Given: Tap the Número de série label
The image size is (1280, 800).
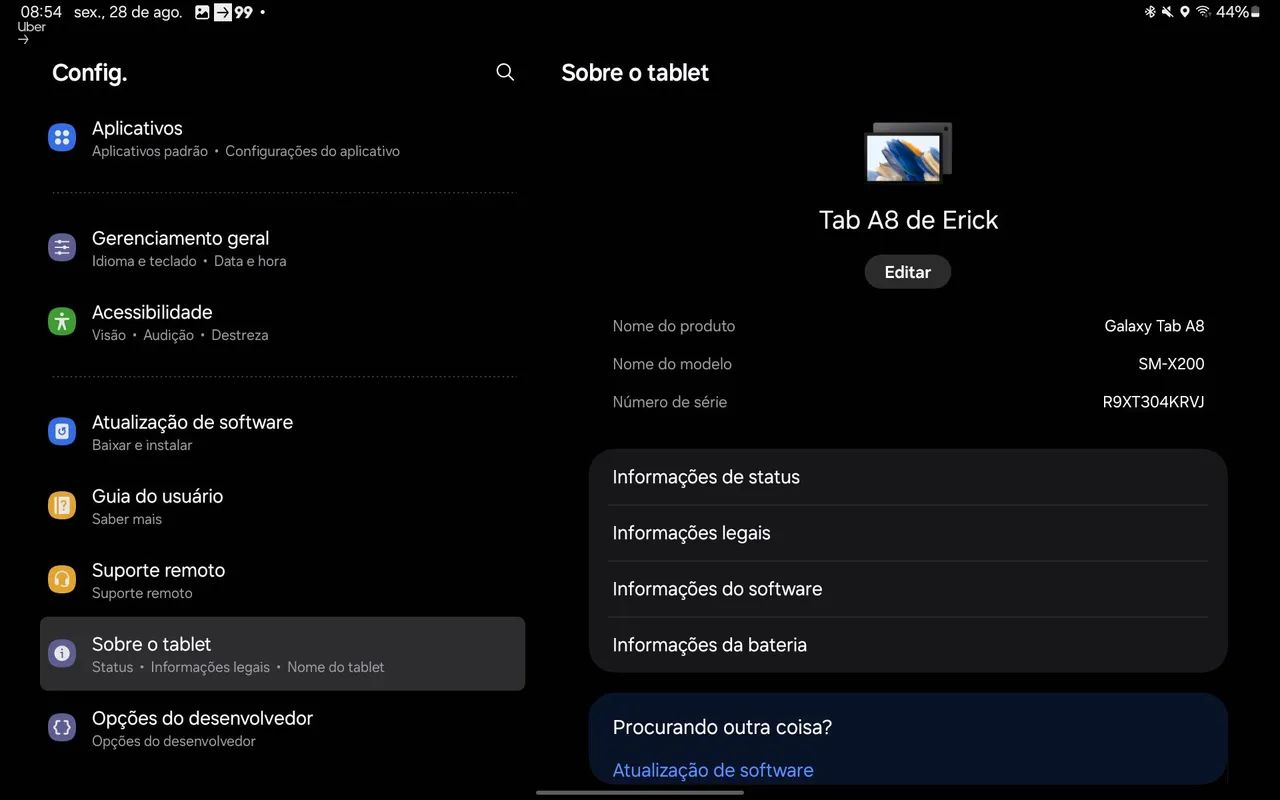Looking at the screenshot, I should pos(669,402).
